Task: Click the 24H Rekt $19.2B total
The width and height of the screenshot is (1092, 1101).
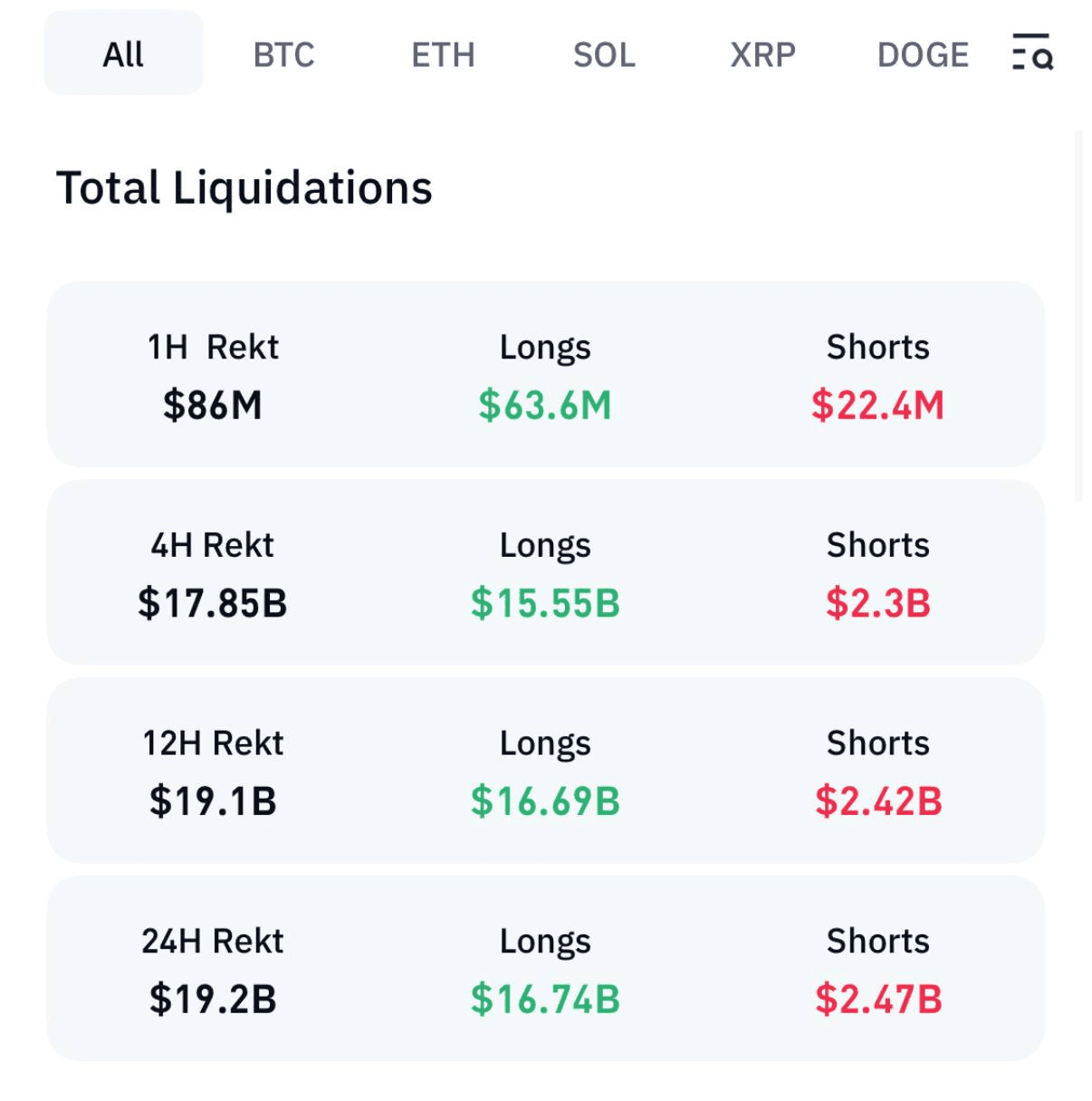Action: [213, 1000]
